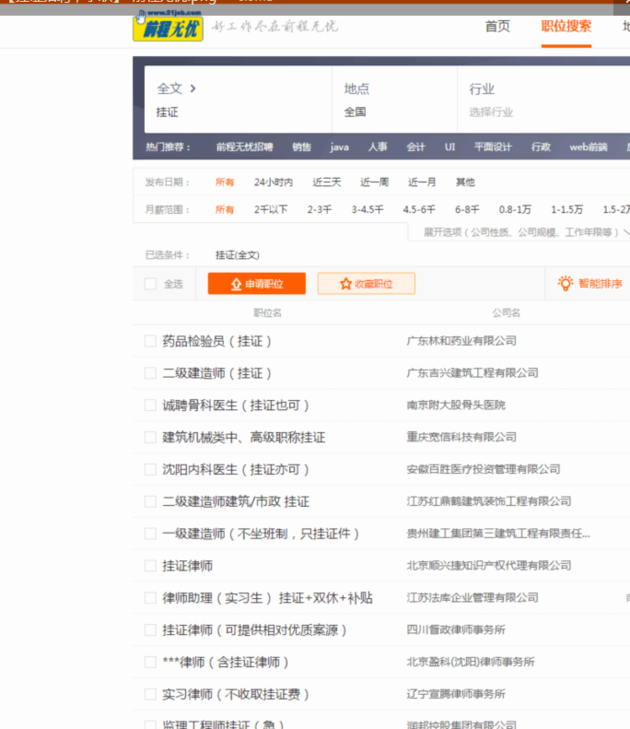Filter publish date by 其他

[465, 182]
